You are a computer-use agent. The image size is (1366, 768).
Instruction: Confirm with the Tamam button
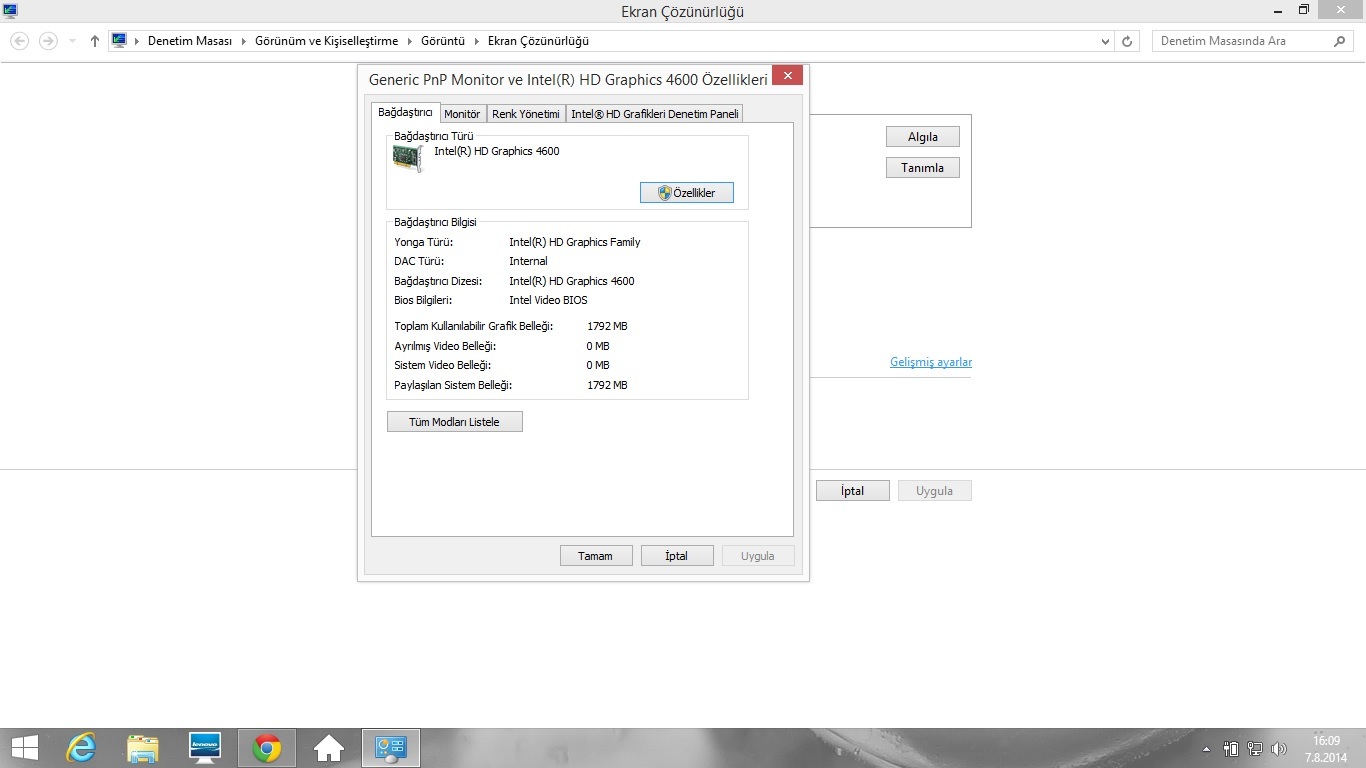pos(595,556)
